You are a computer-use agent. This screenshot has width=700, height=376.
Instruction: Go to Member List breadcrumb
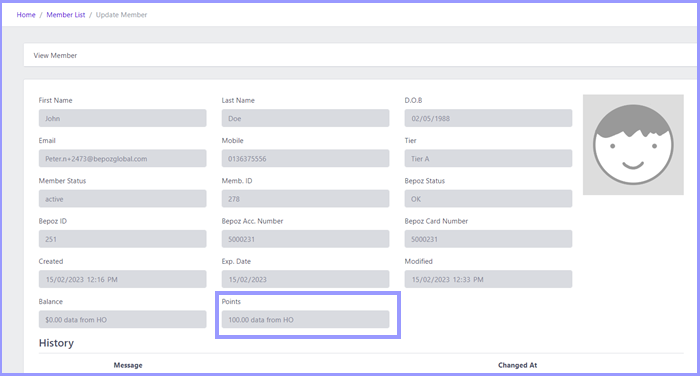(66, 15)
